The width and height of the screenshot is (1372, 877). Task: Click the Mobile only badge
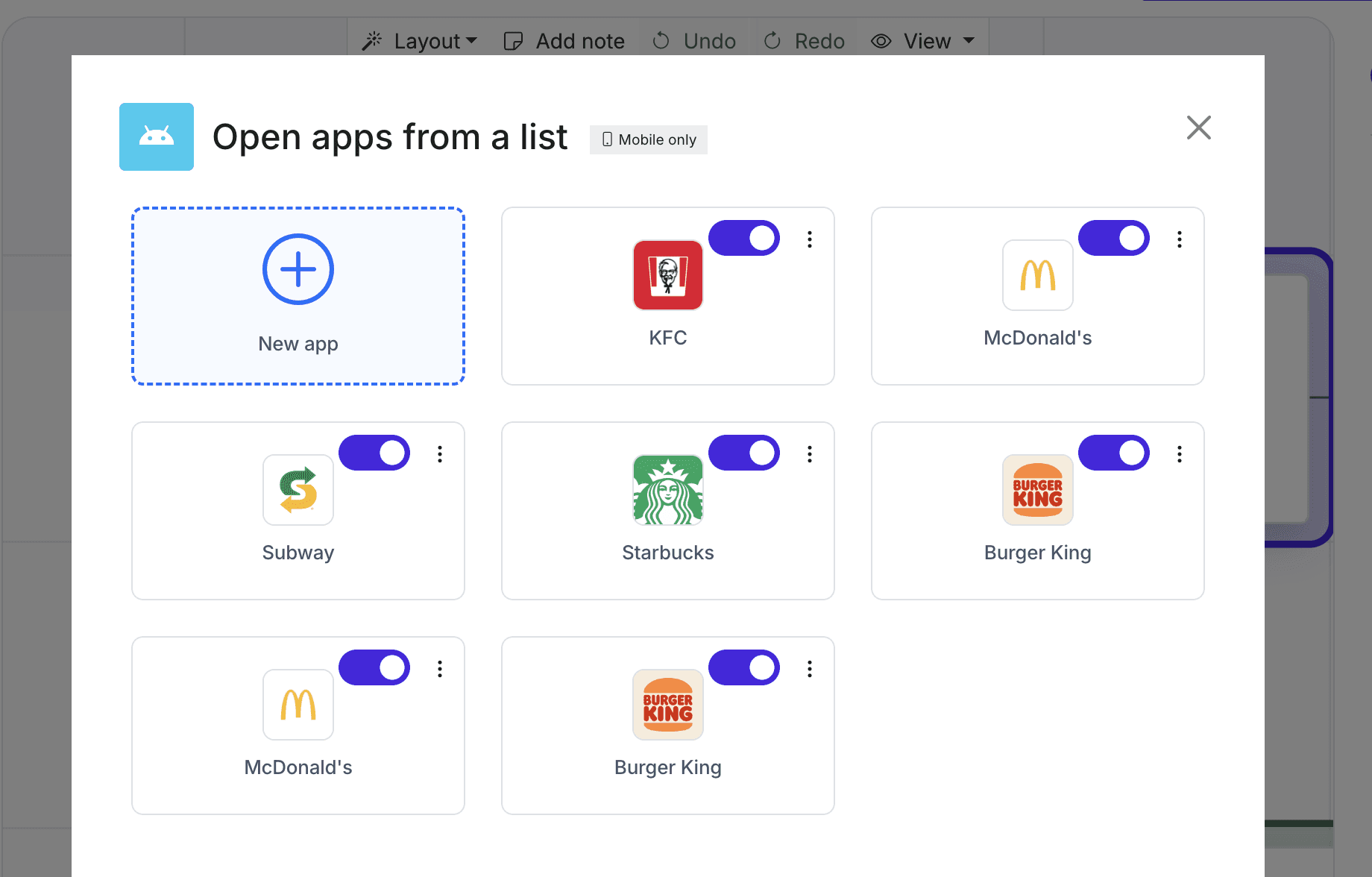pos(649,139)
